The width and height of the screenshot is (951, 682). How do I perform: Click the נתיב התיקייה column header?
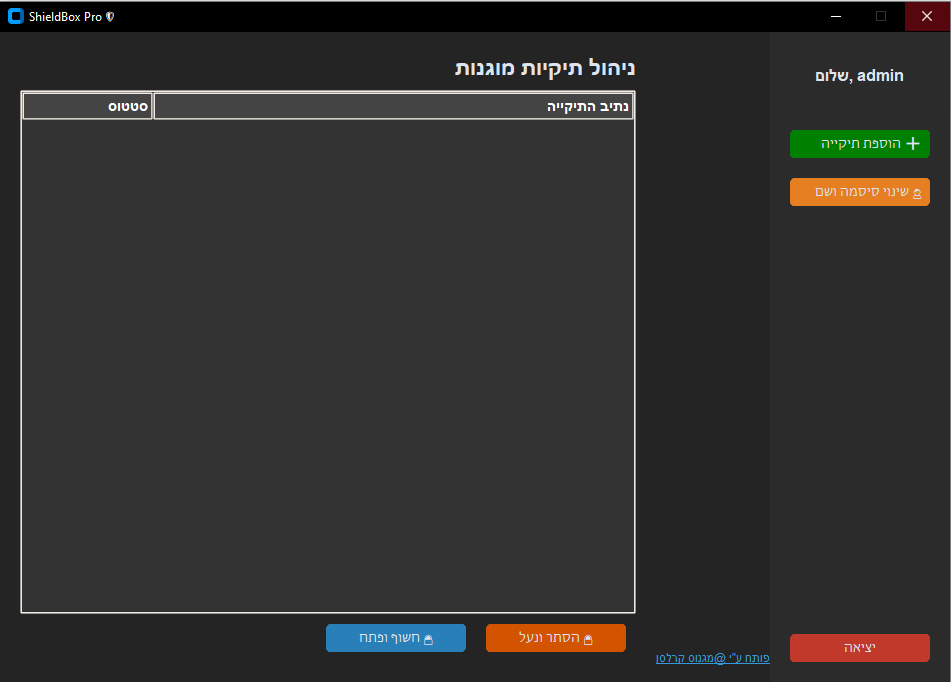click(393, 106)
